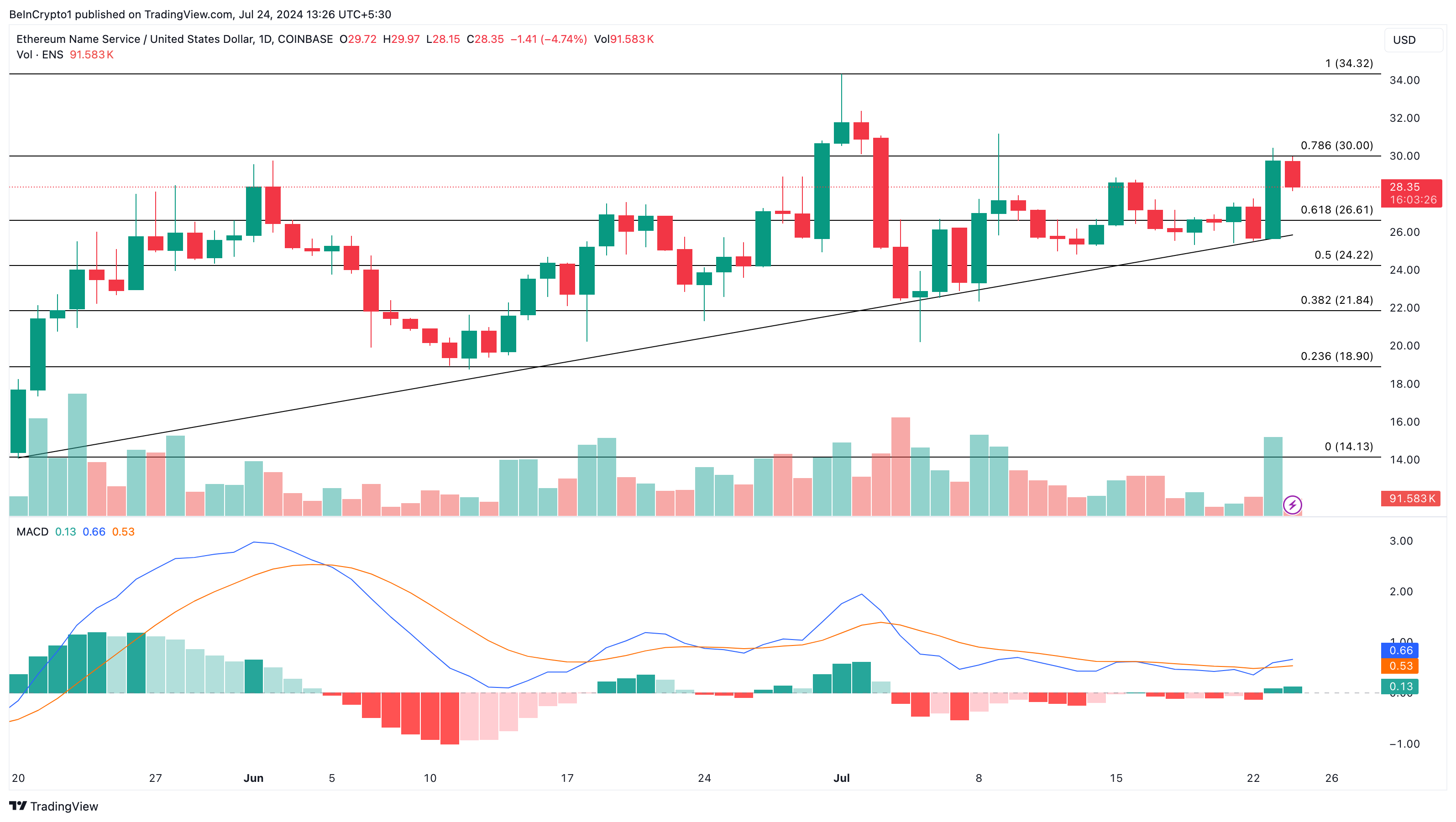Click the green 0.13 histogram axis label
The width and height of the screenshot is (1456, 822).
[x=1401, y=687]
